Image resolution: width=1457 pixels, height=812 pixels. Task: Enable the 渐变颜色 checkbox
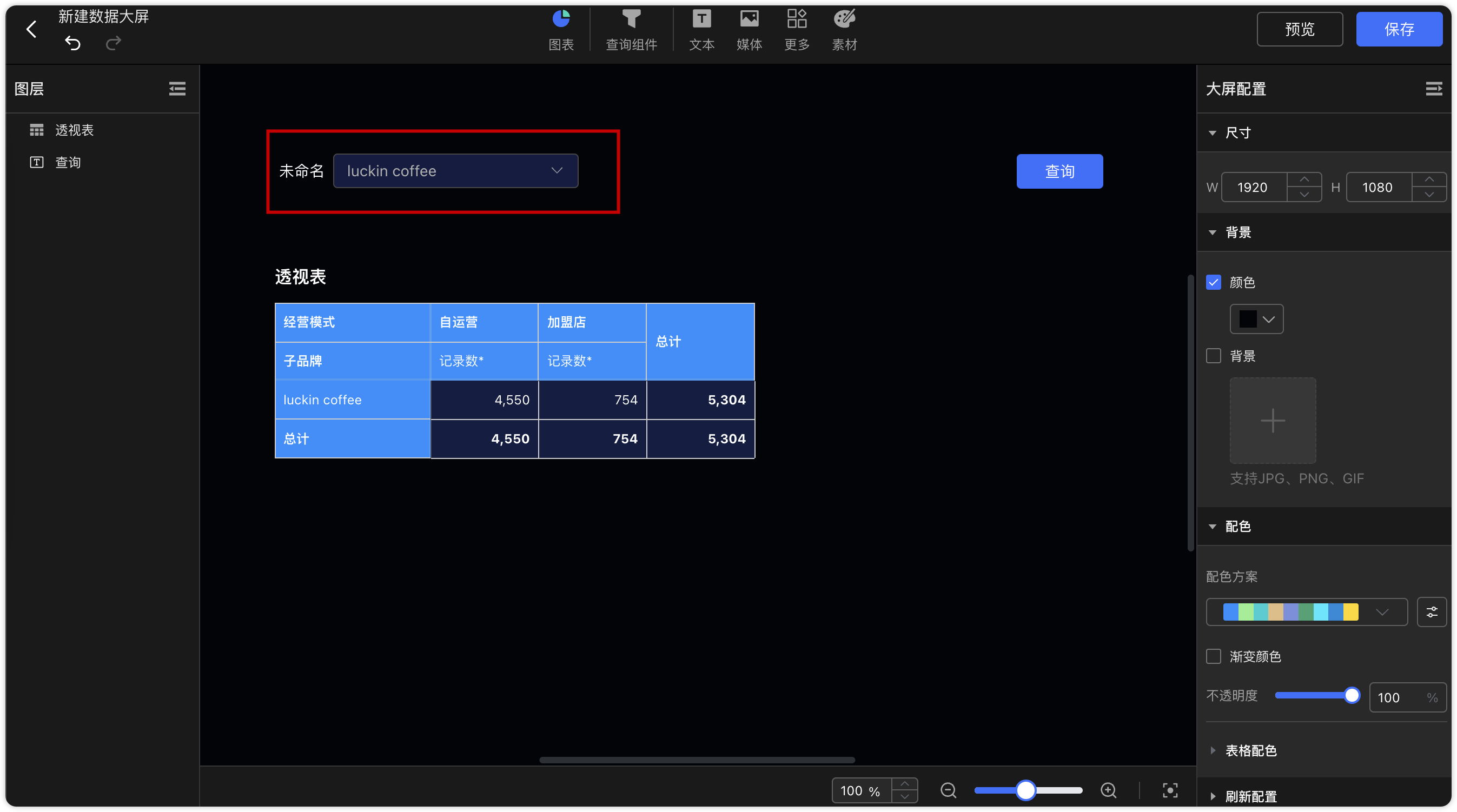(x=1213, y=656)
